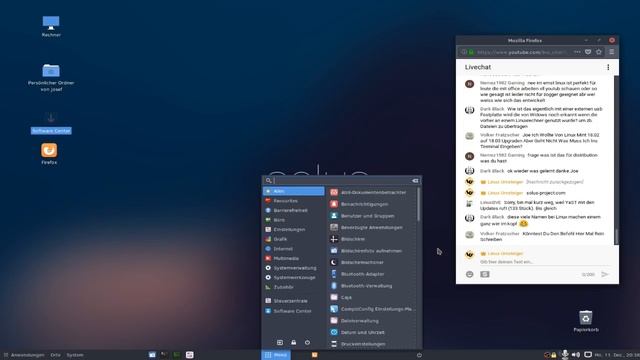Screen dimensions: 640x360
Task: Select the Büro category
Action: pyautogui.click(x=293, y=220)
